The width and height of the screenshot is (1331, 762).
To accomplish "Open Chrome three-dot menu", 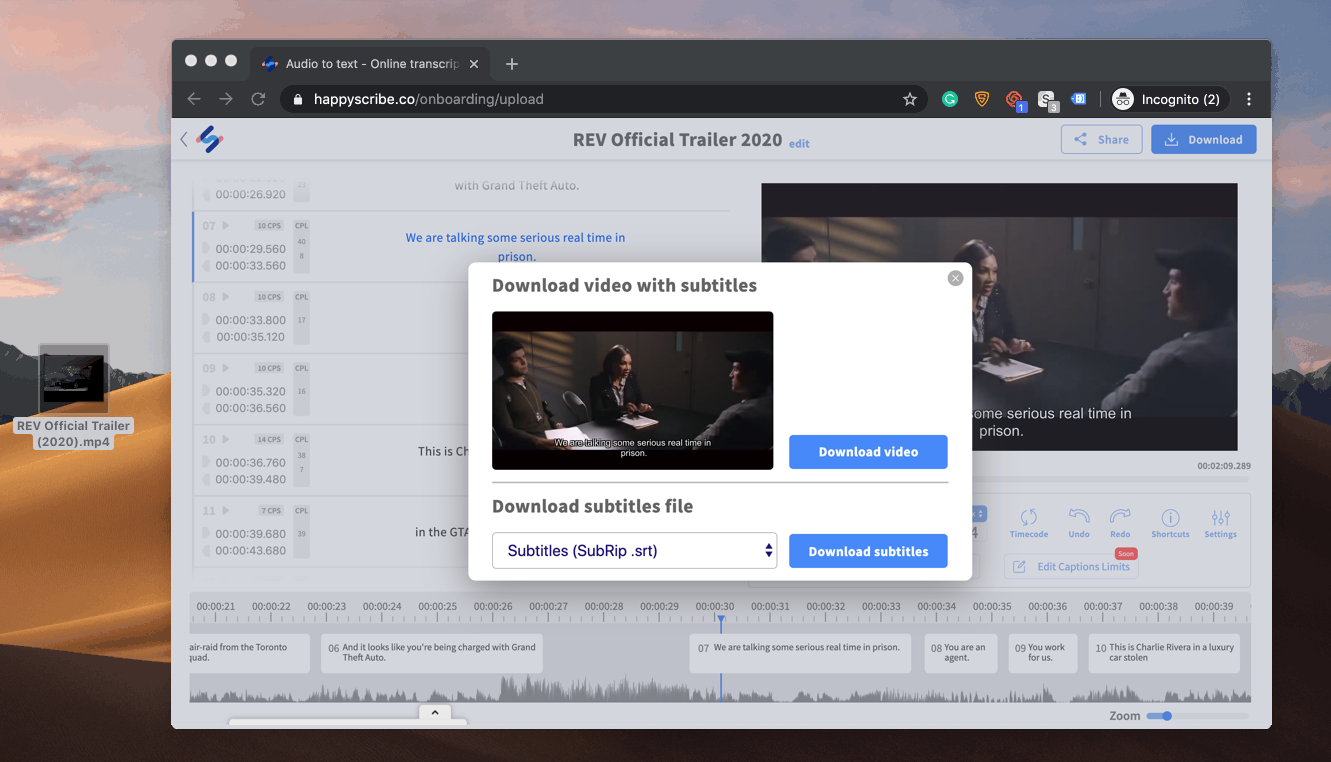I will [x=1249, y=99].
